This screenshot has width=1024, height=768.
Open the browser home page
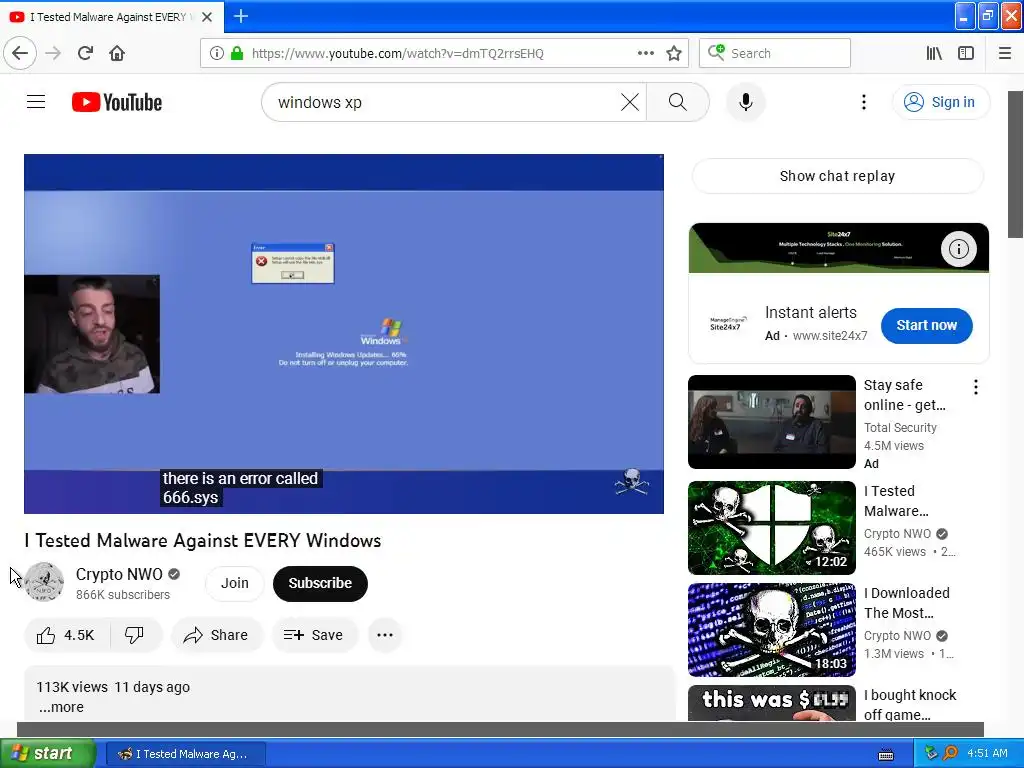117,53
